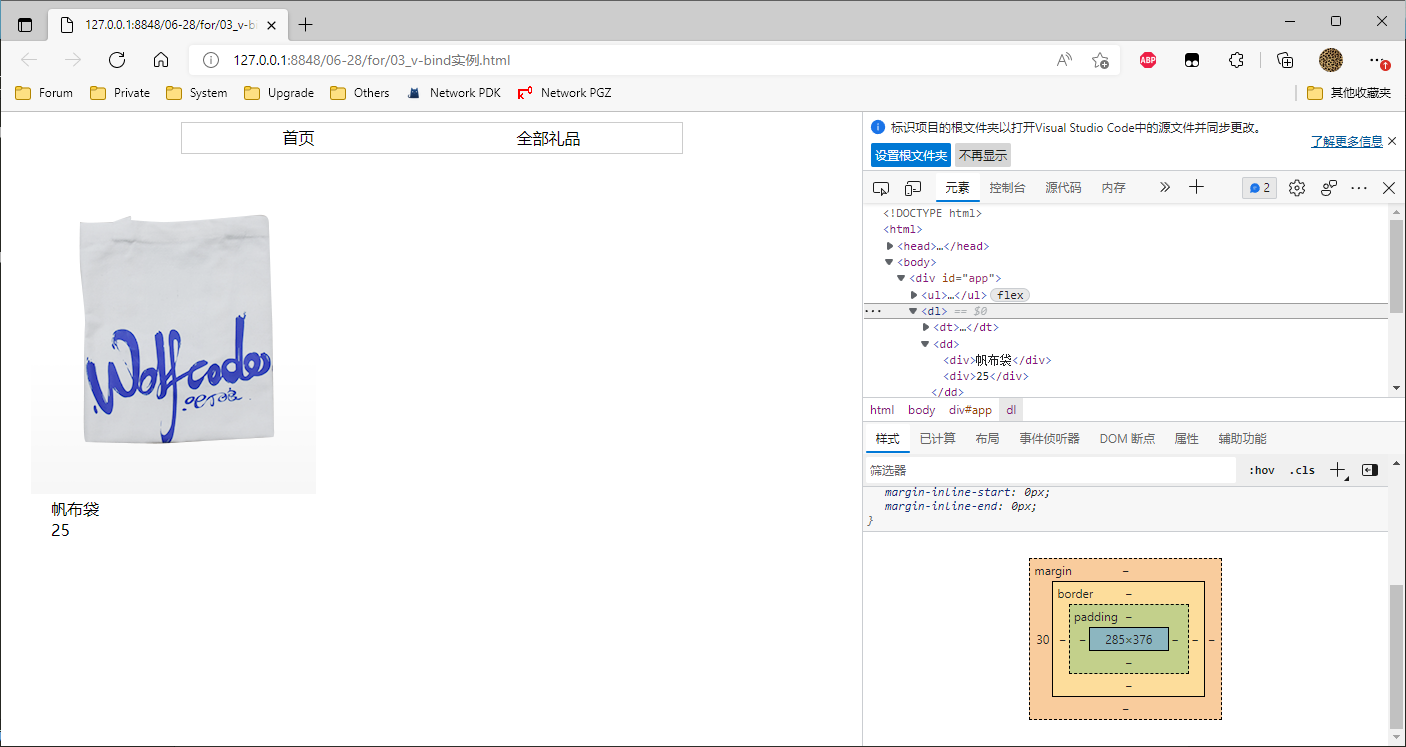The height and width of the screenshot is (747, 1406).
Task: Click the 不再显示 button
Action: point(983,156)
